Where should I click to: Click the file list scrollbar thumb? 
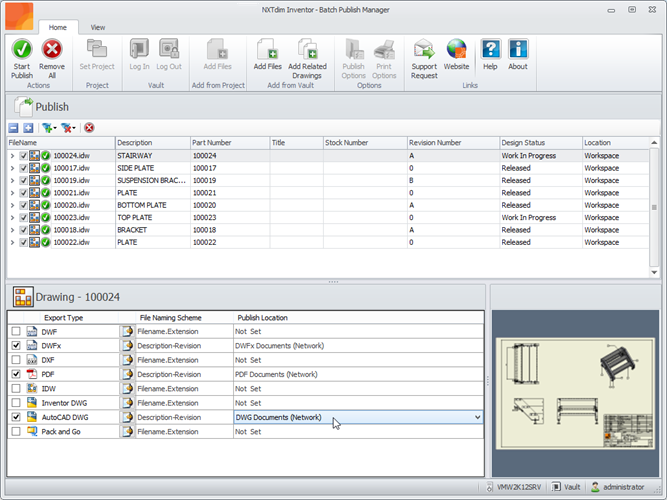654,207
